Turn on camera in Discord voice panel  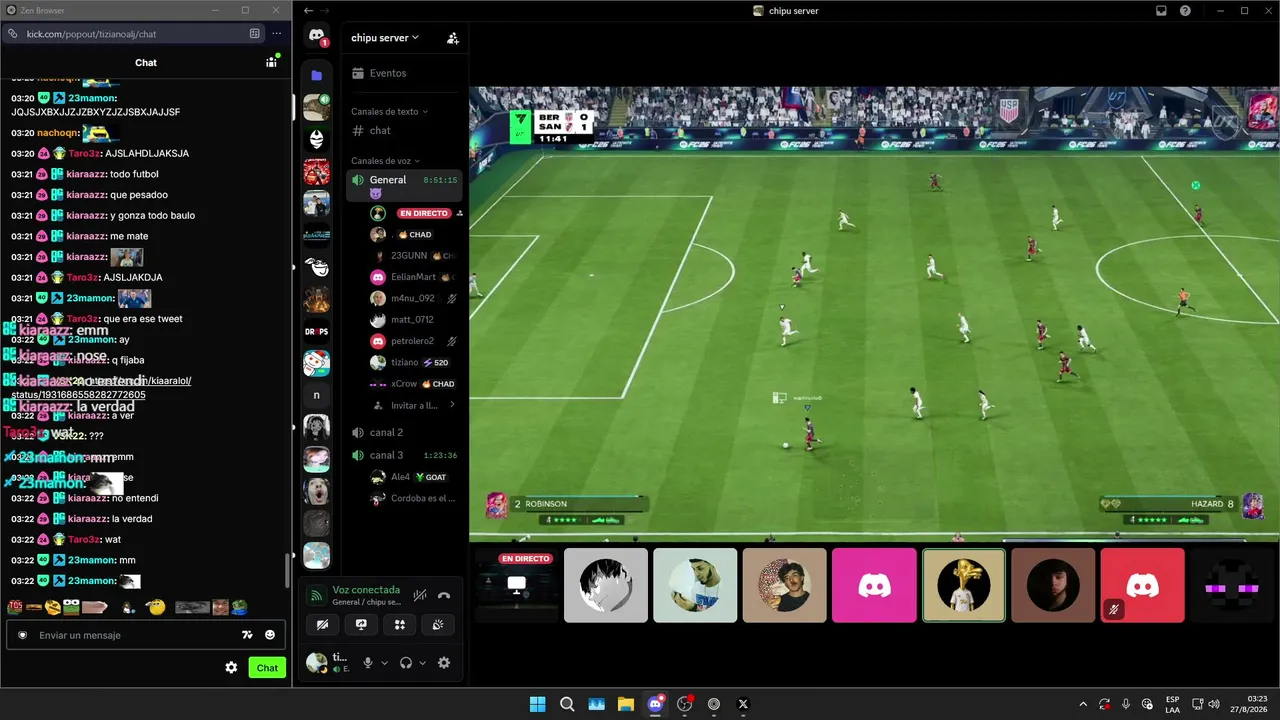pyautogui.click(x=322, y=625)
